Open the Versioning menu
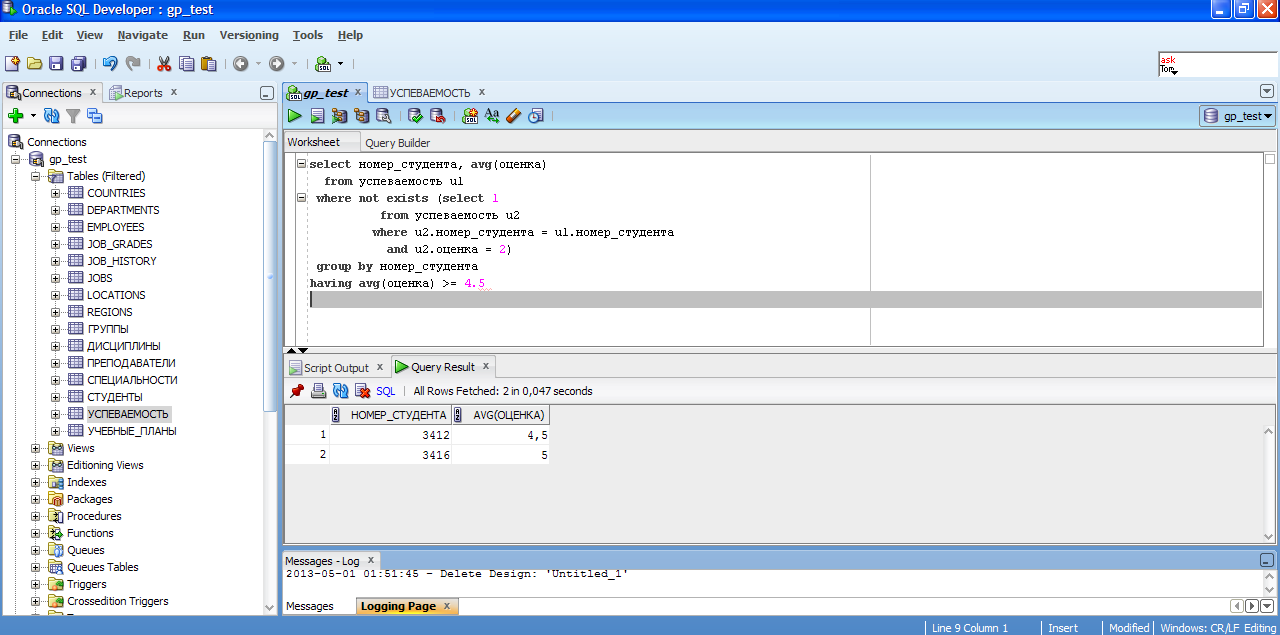Screen dimensions: 1280x635 (249, 35)
